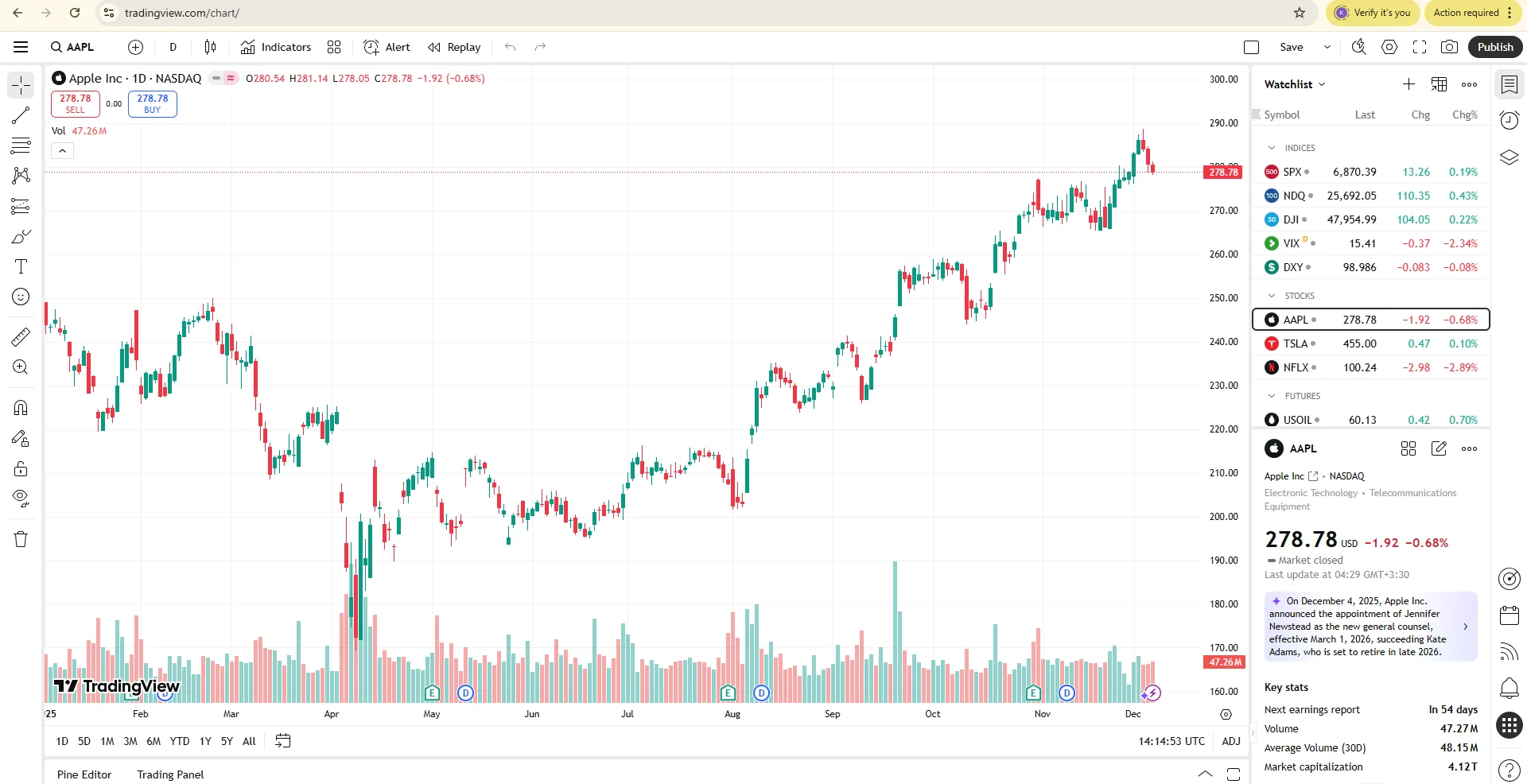1527x784 pixels.
Task: Select TSLA in the watchlist
Action: (x=1295, y=343)
